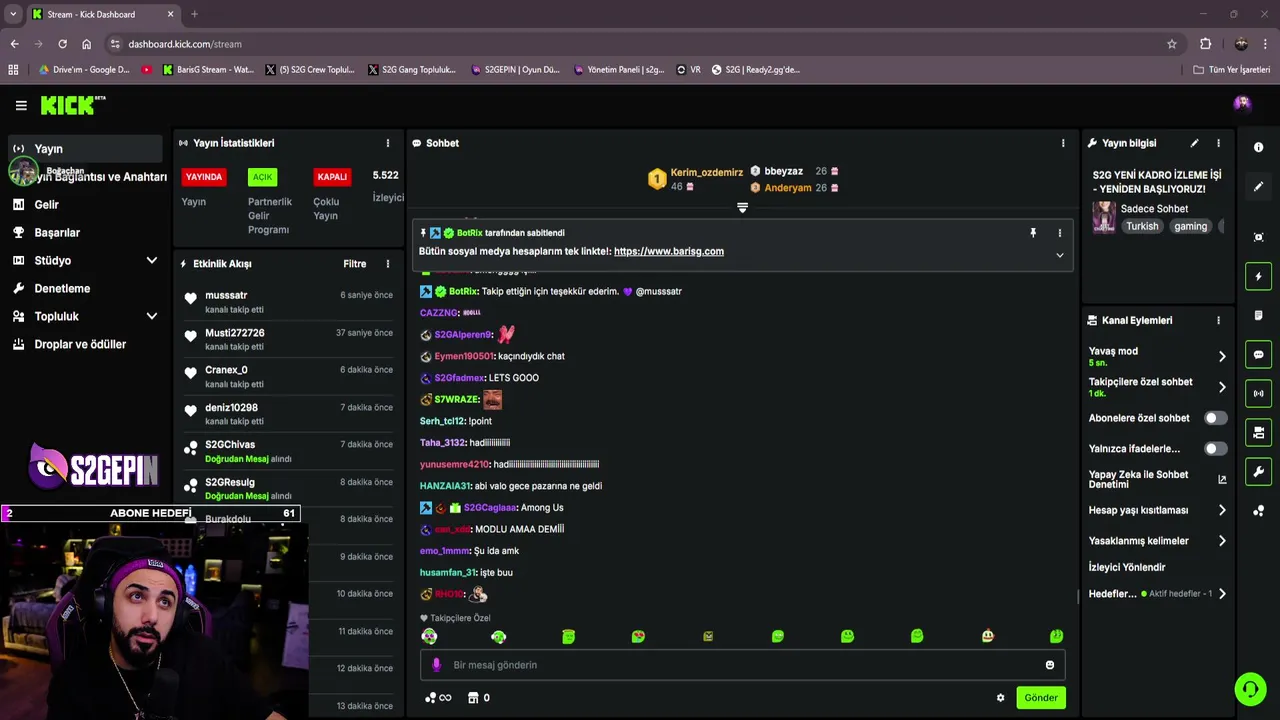This screenshot has width=1280, height=720.
Task: Unpin the BotRix pinned message
Action: 1033,233
